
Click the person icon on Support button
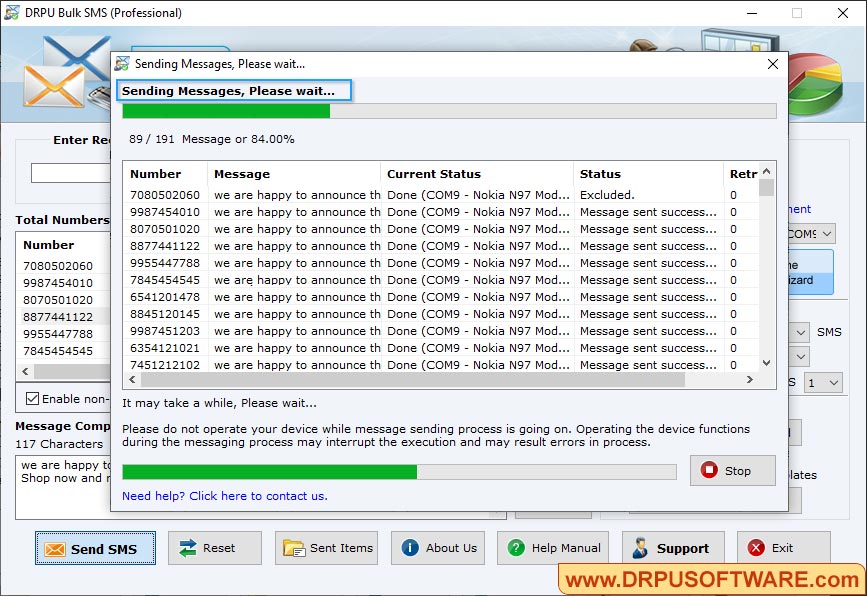tap(640, 548)
